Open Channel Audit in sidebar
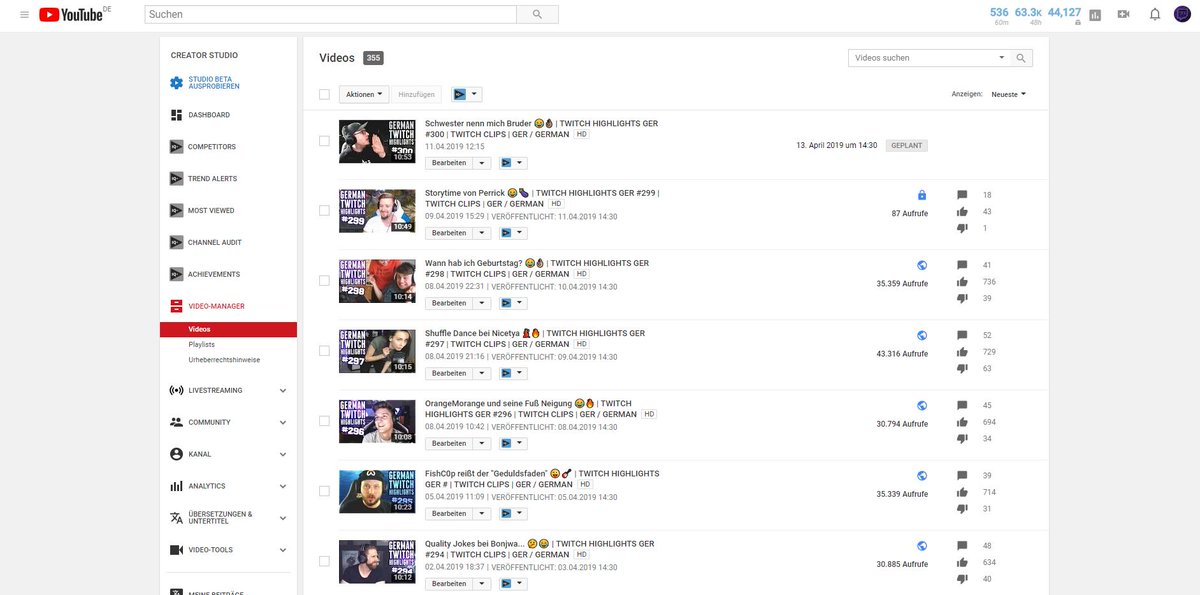1200x595 pixels. coord(214,243)
